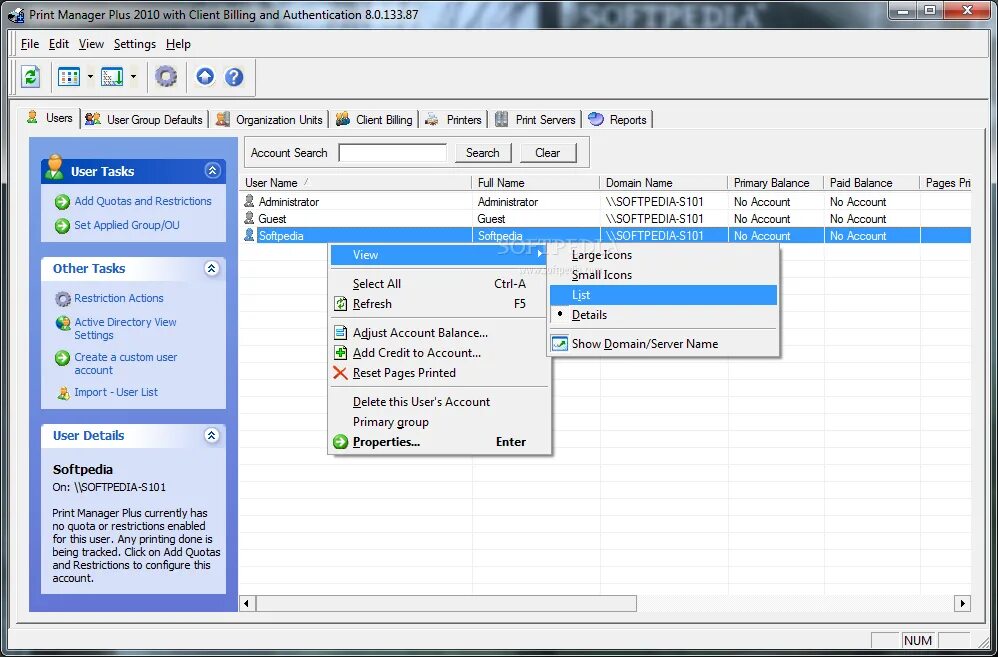Click the column chooser grid toolbar icon

(x=69, y=78)
